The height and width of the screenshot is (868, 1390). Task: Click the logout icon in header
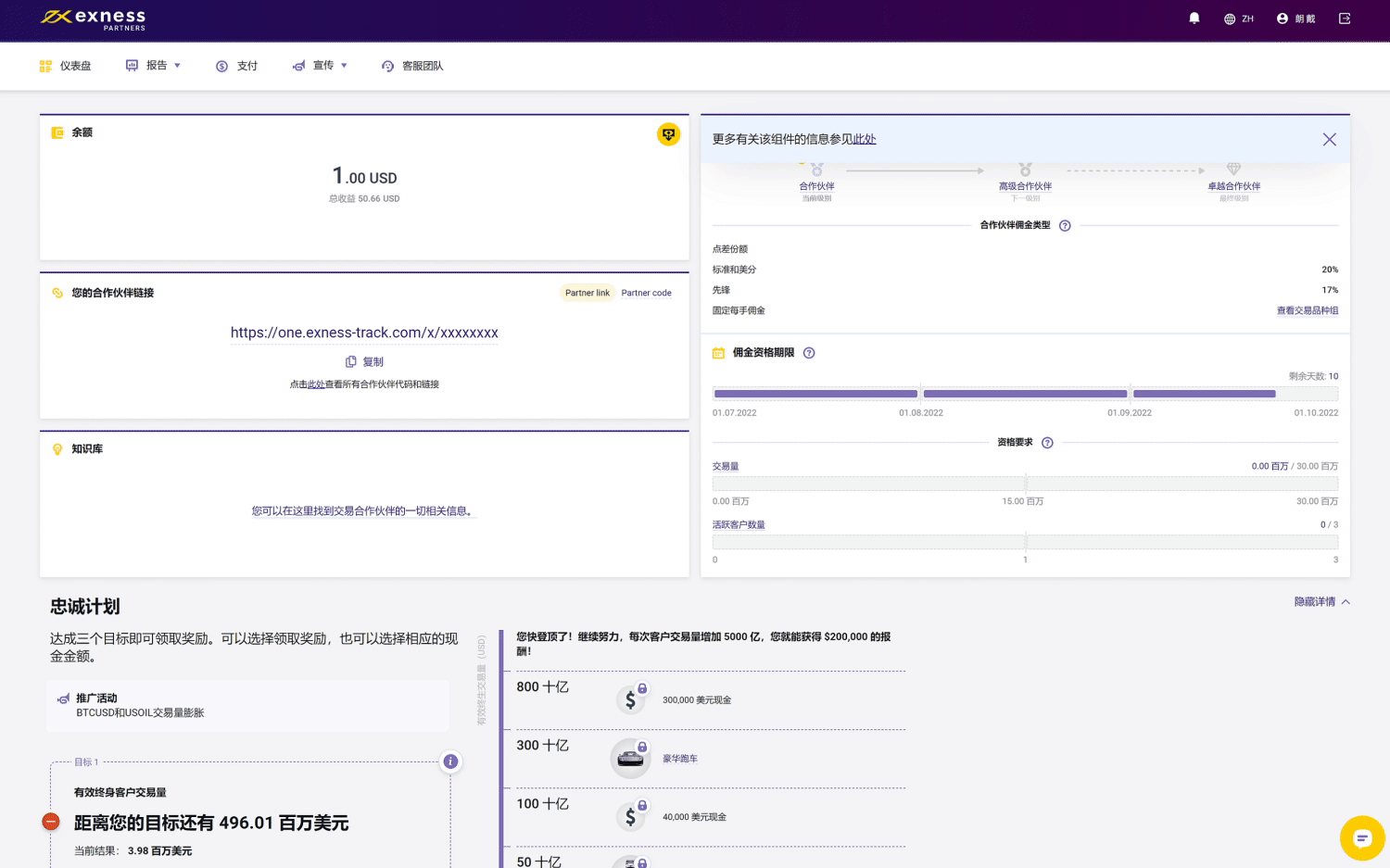[x=1345, y=19]
